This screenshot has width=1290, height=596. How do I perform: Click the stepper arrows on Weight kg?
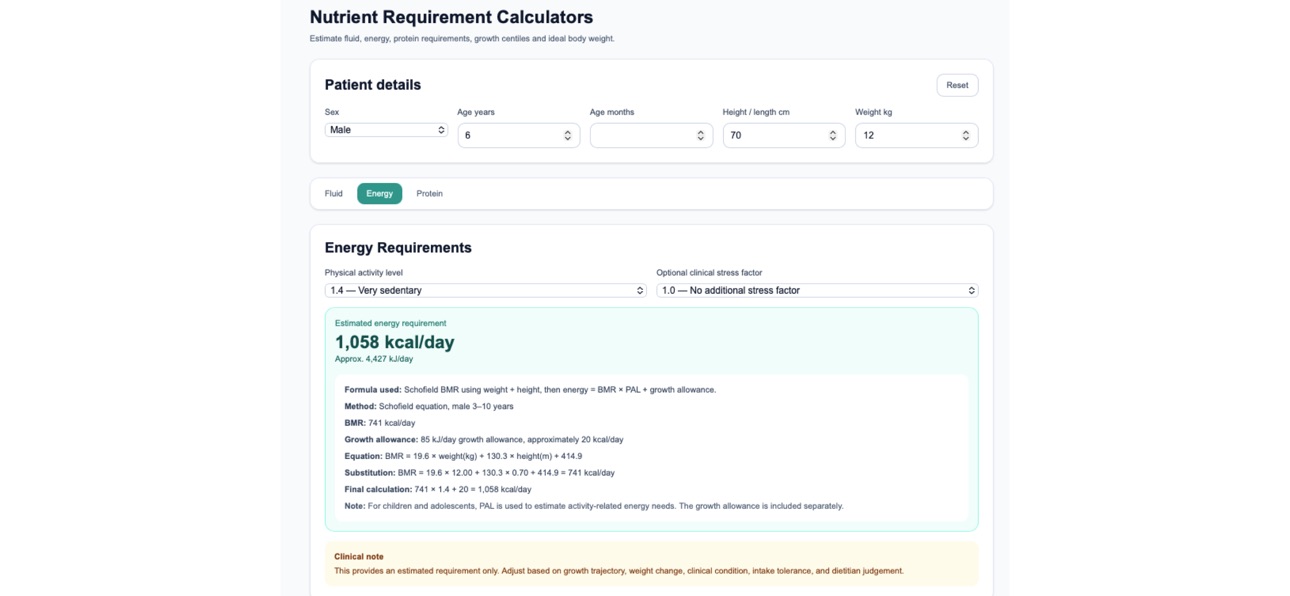(x=966, y=135)
